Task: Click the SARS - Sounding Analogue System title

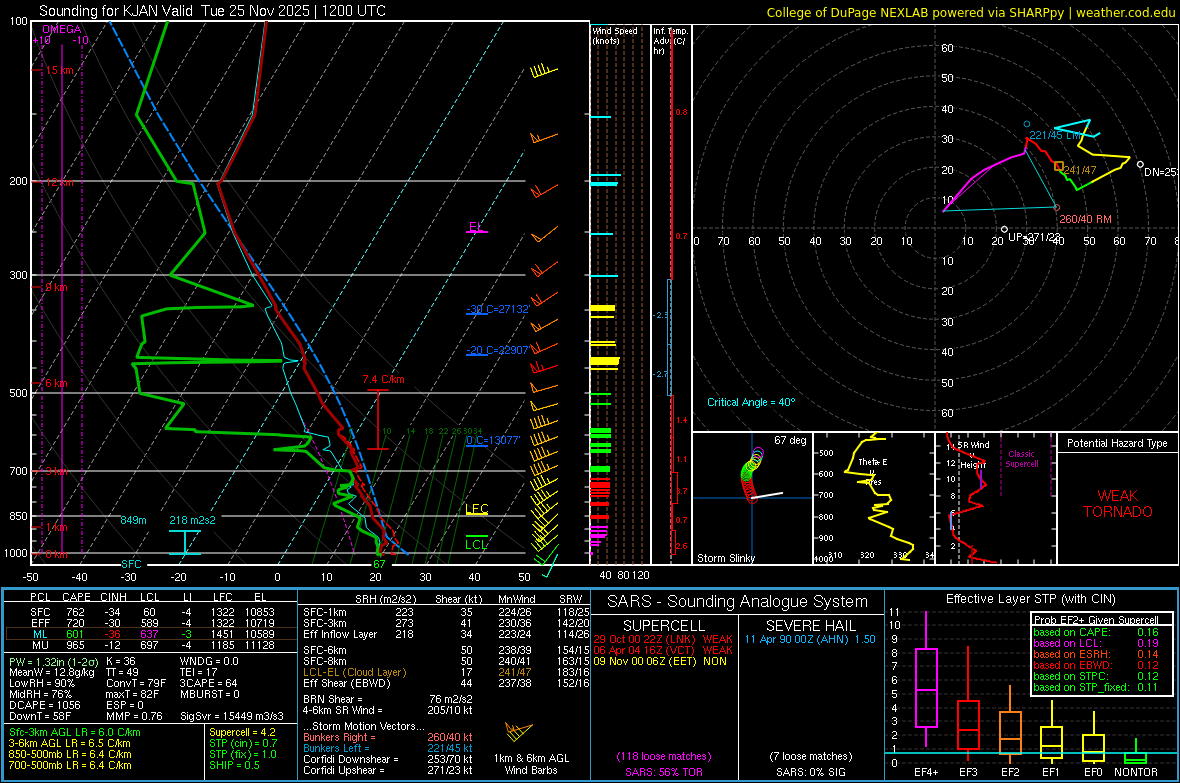Action: point(738,601)
